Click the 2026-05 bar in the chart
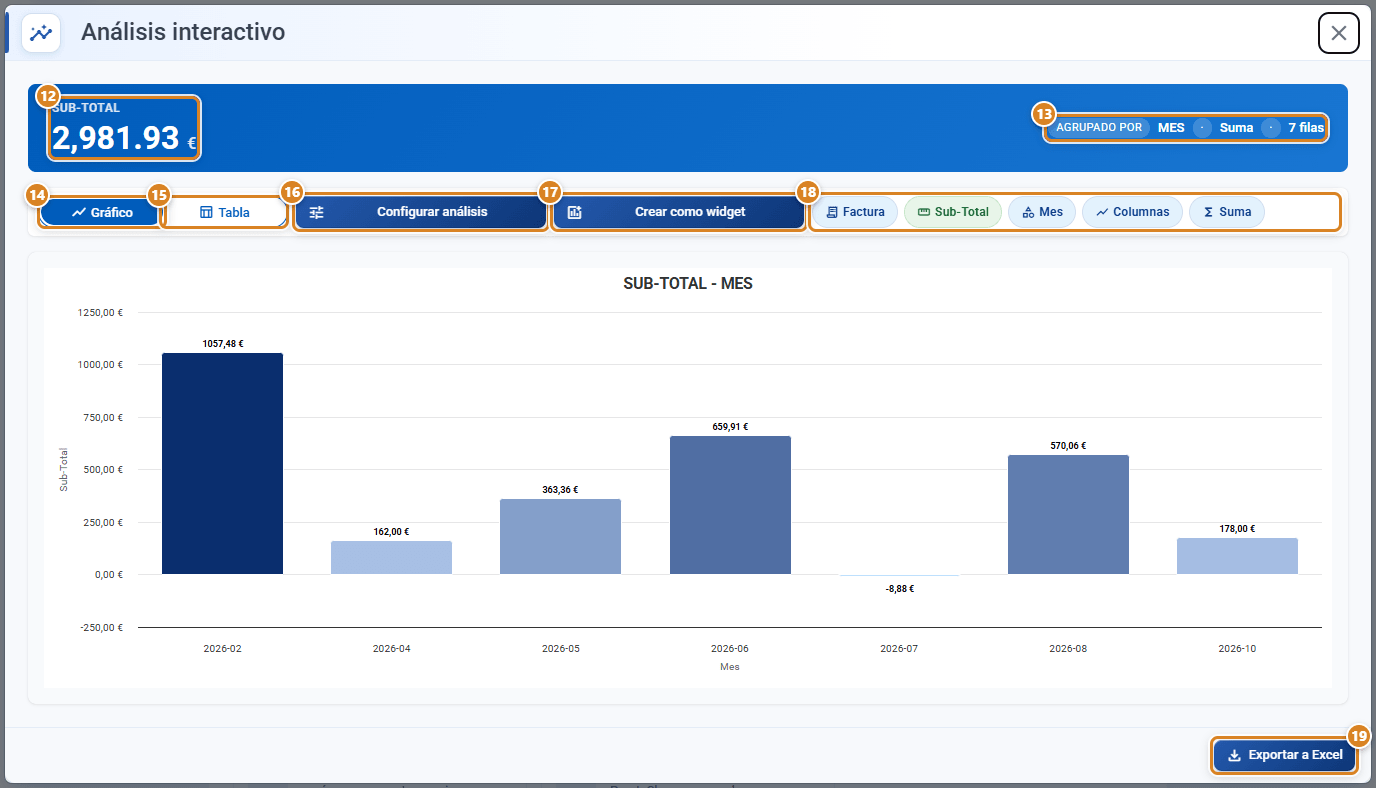1376x788 pixels. pyautogui.click(x=560, y=537)
